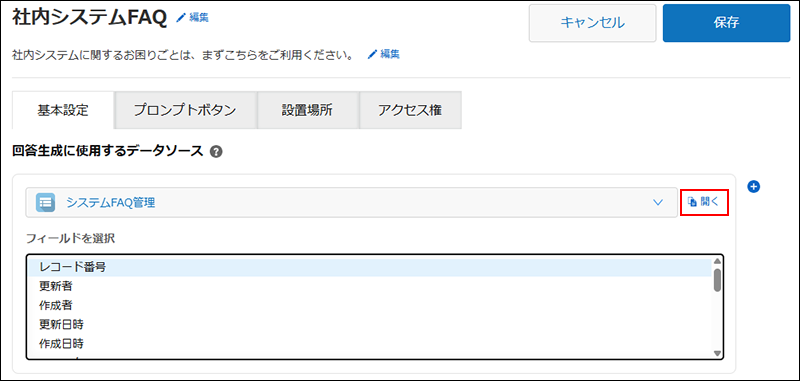This screenshot has width=800, height=381.
Task: Add a data source with the plus icon
Action: click(x=754, y=187)
